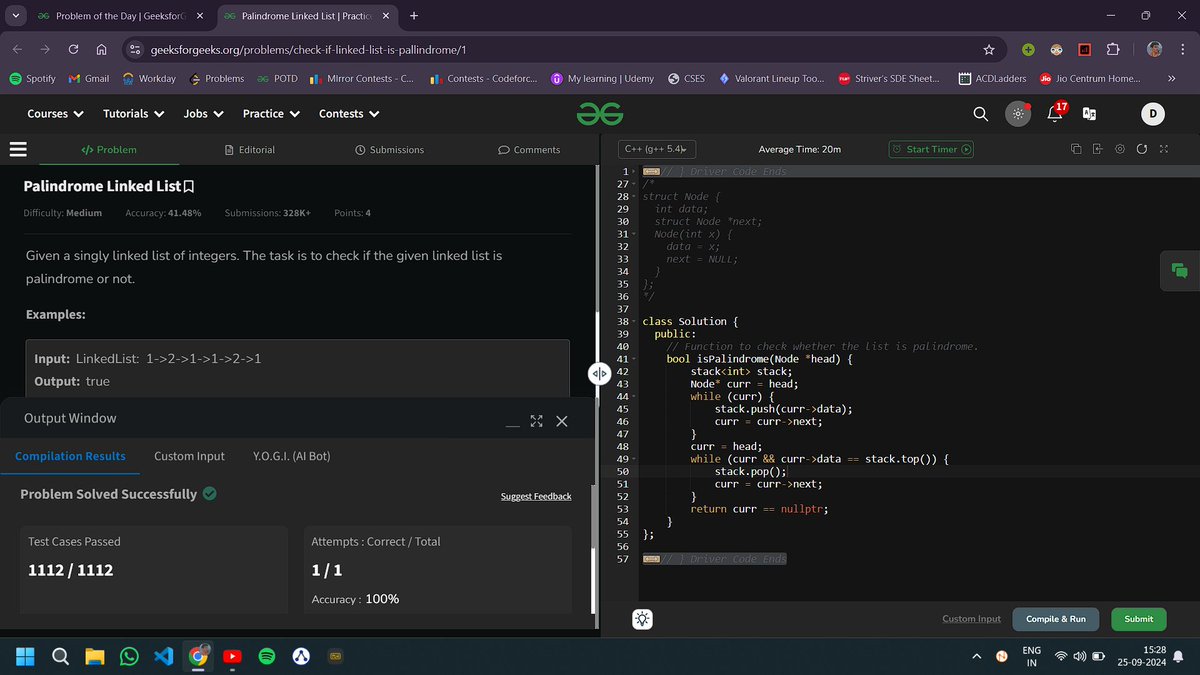The height and width of the screenshot is (675, 1200).
Task: Open the Windows Start menu
Action: click(25, 656)
